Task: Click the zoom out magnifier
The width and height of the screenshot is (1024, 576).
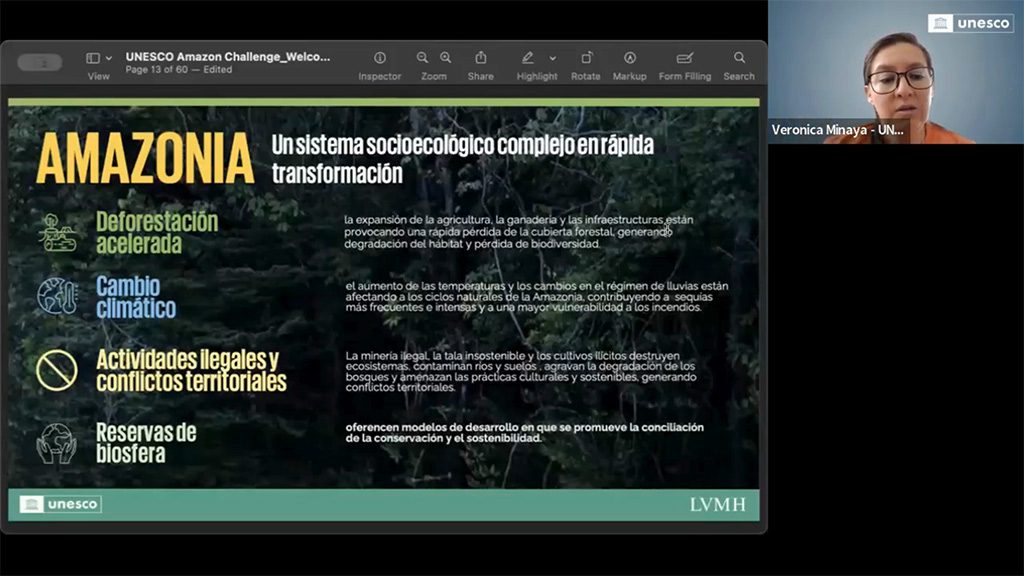Action: [422, 59]
